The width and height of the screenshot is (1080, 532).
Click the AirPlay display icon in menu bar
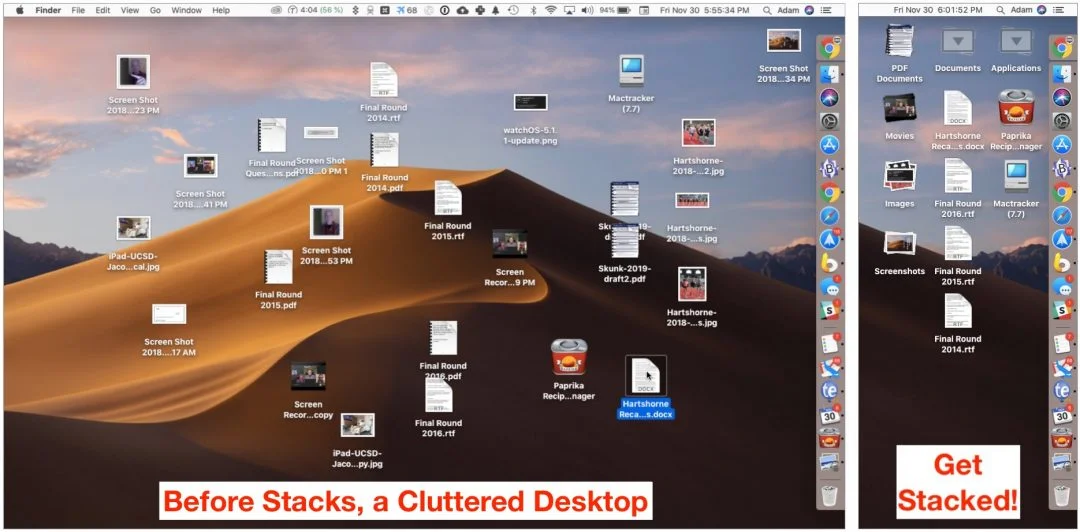point(570,10)
